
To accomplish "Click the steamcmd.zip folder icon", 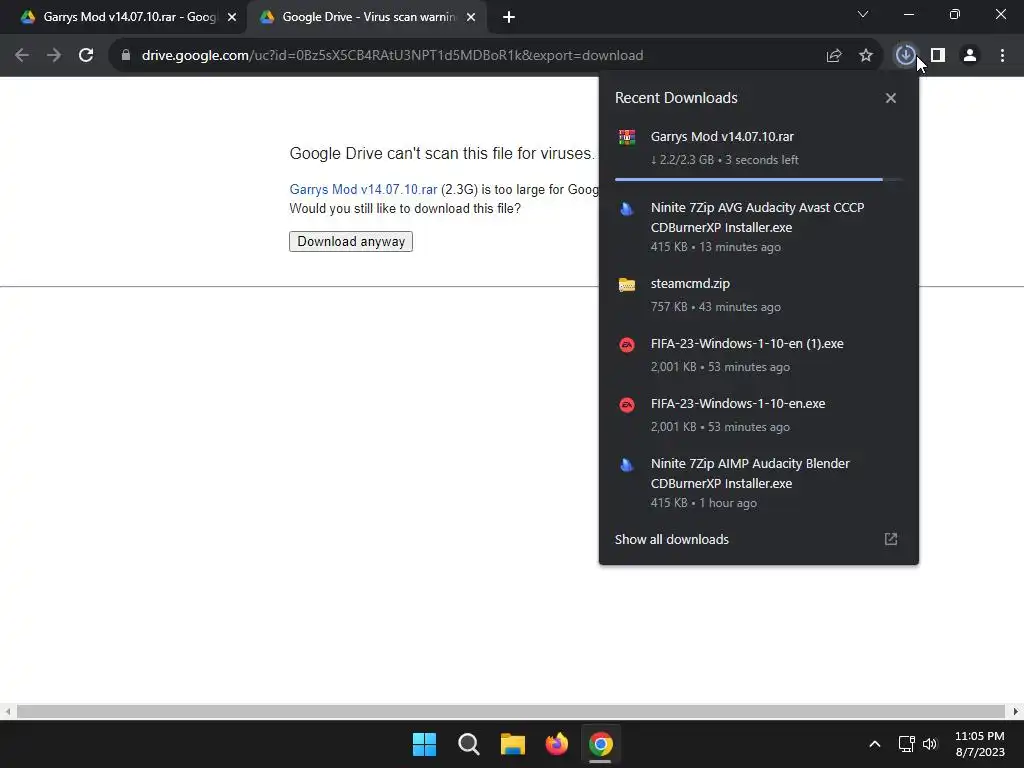I will 627,285.
